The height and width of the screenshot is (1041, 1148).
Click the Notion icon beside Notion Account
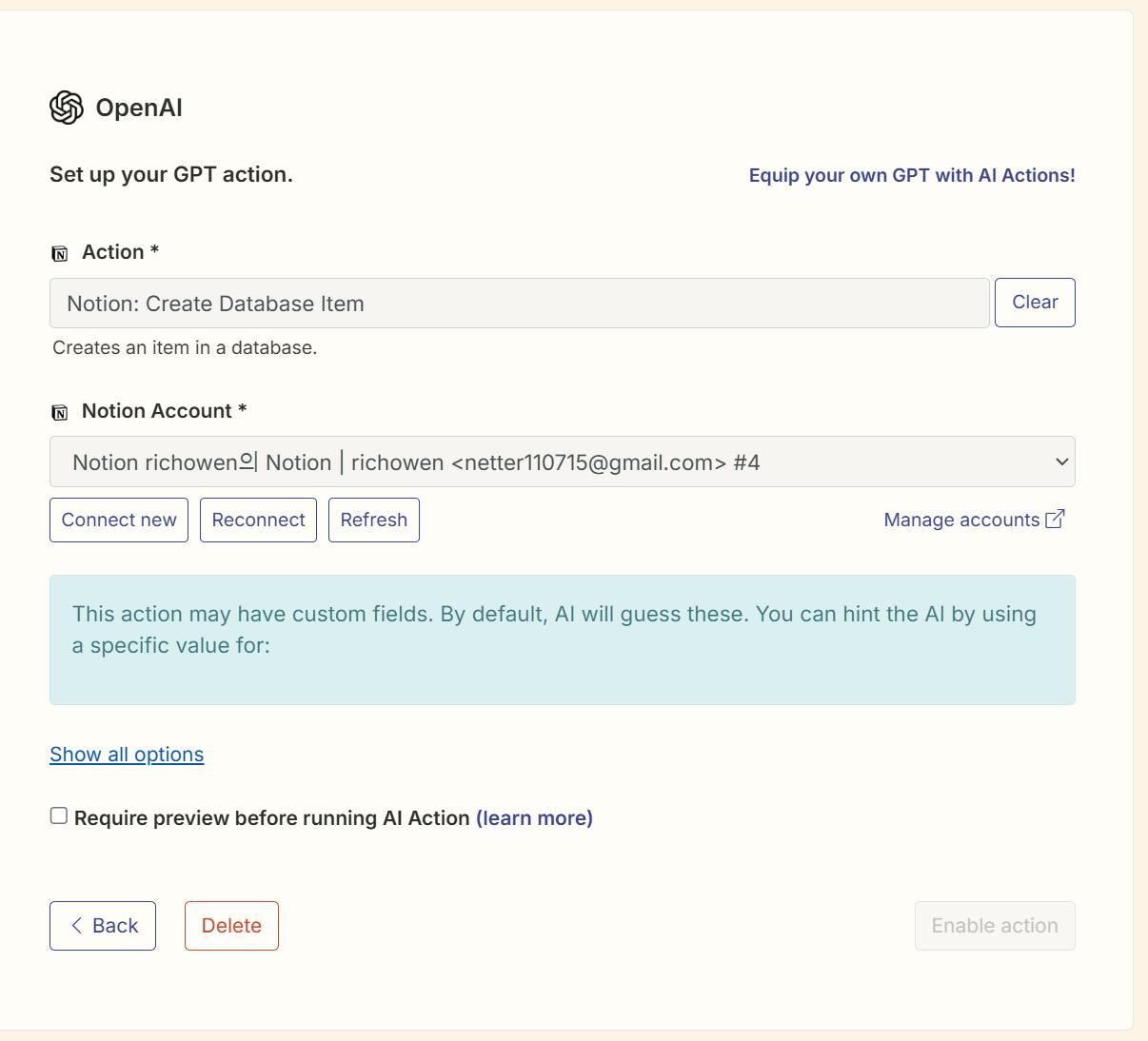click(60, 412)
